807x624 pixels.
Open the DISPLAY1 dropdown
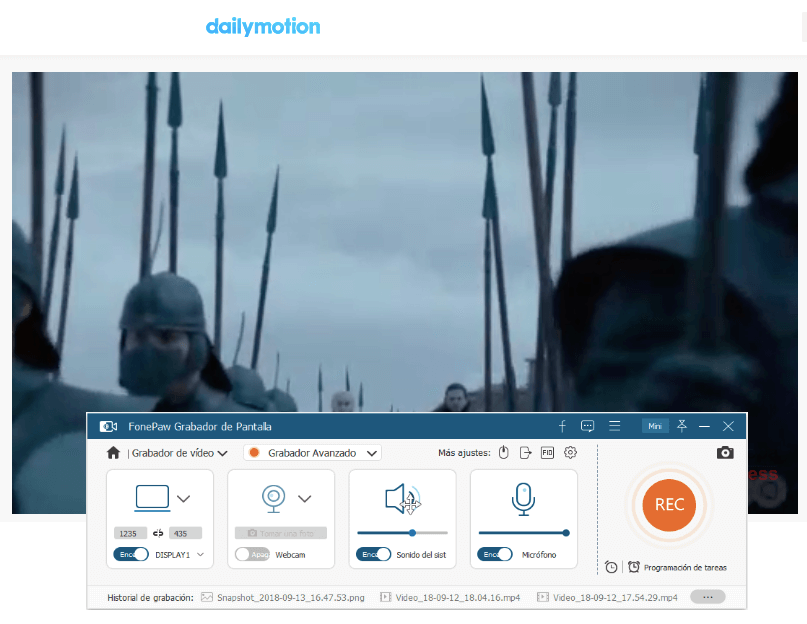tap(180, 554)
